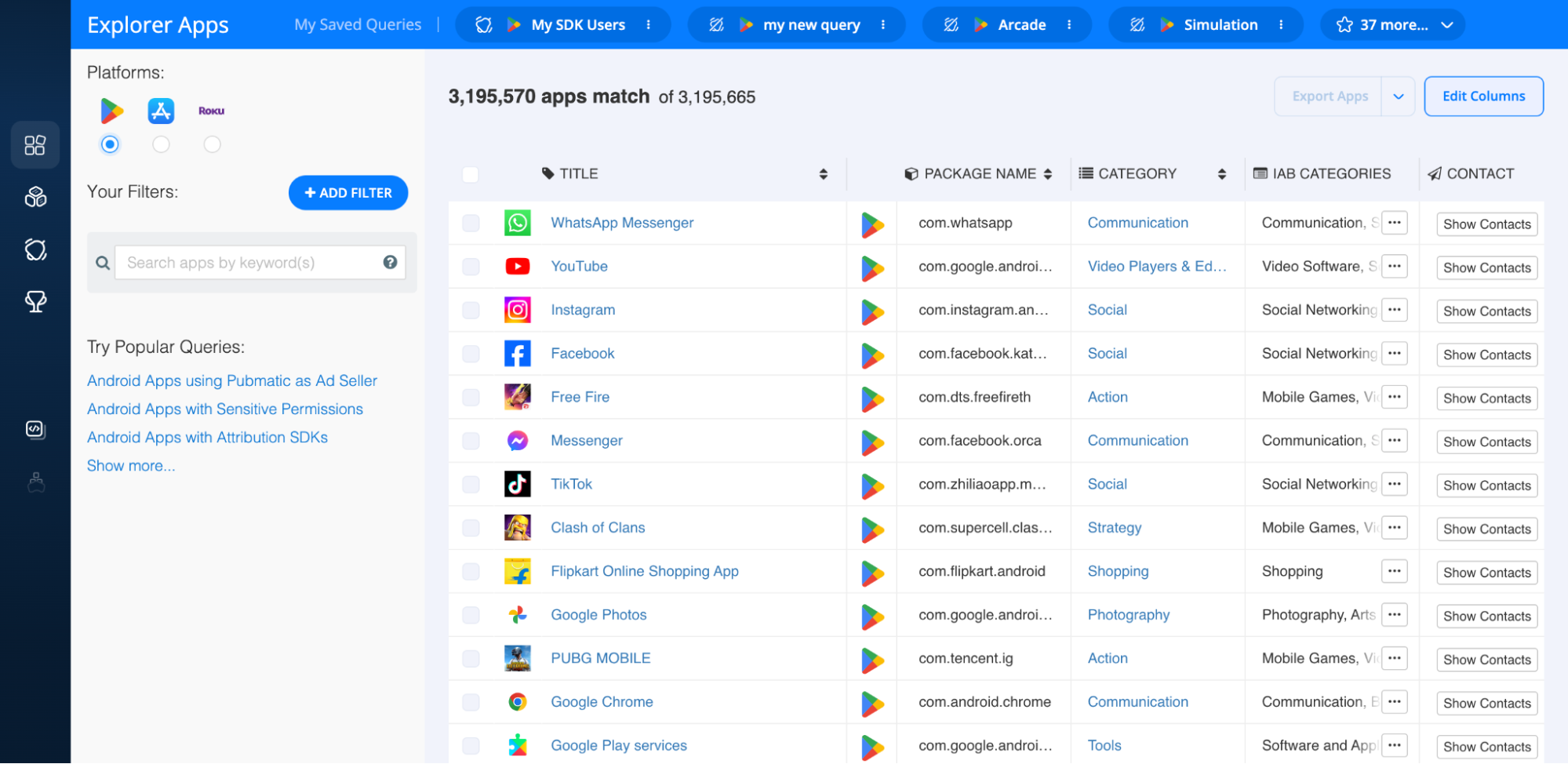1568x764 pixels.
Task: Click the Instagram app icon
Action: pos(518,310)
